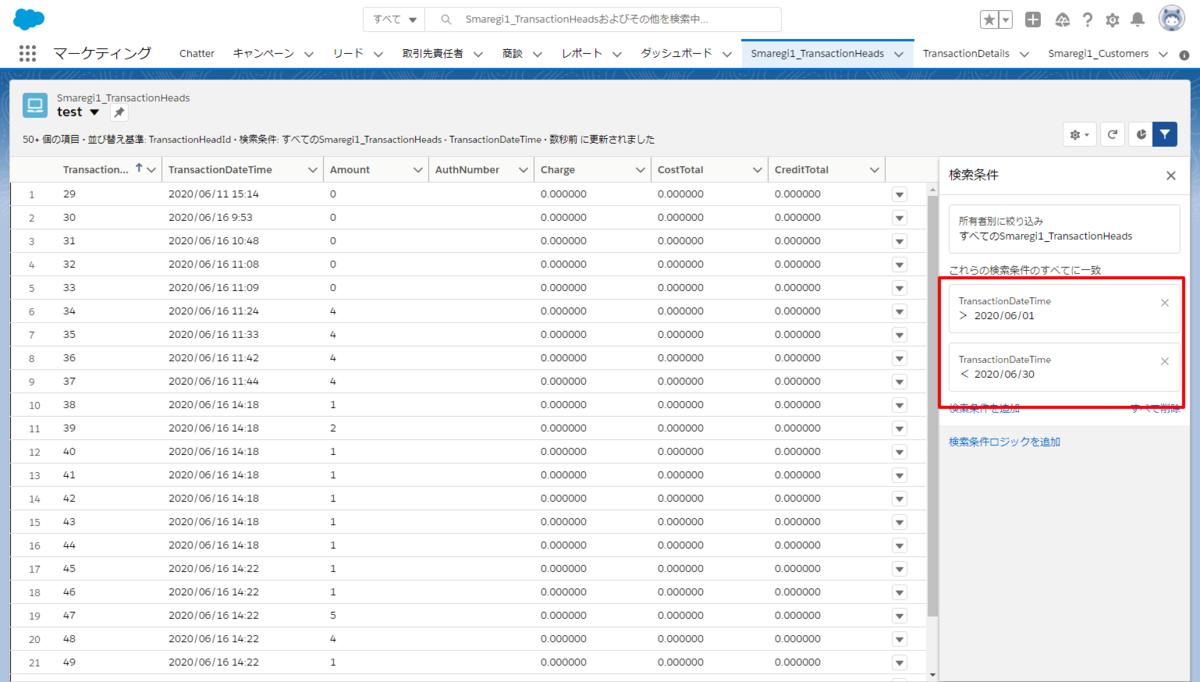This screenshot has width=1200, height=682.
Task: Open row actions dropdown for record 29
Action: click(x=899, y=194)
